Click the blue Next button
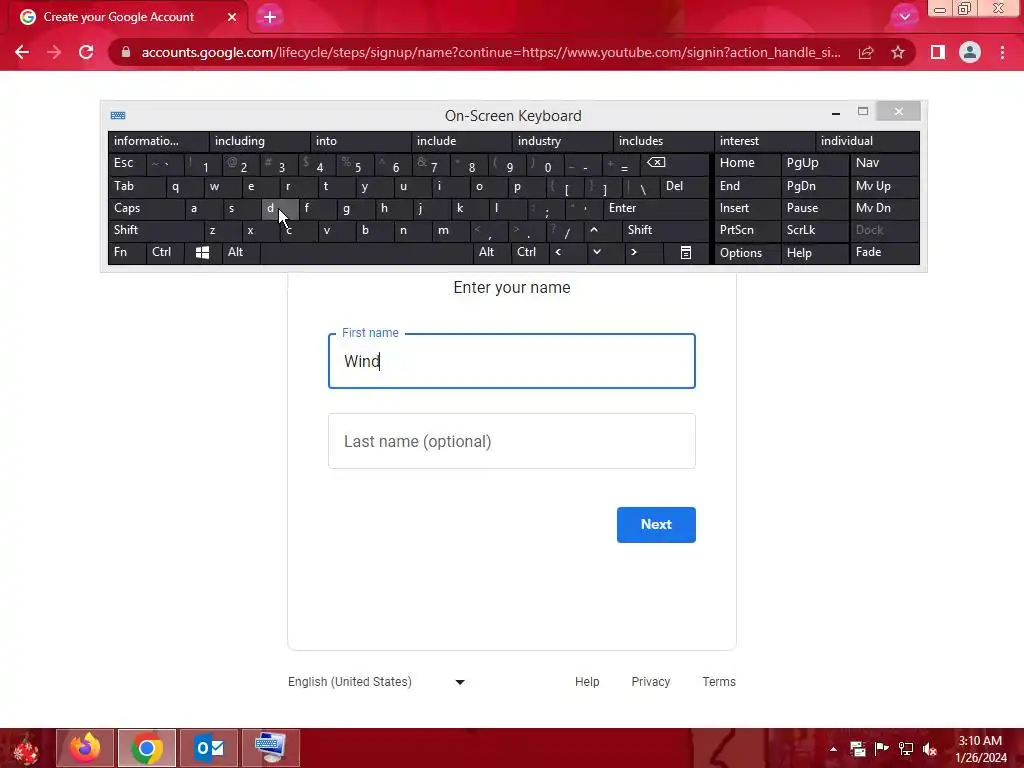1024x768 pixels. pos(656,524)
